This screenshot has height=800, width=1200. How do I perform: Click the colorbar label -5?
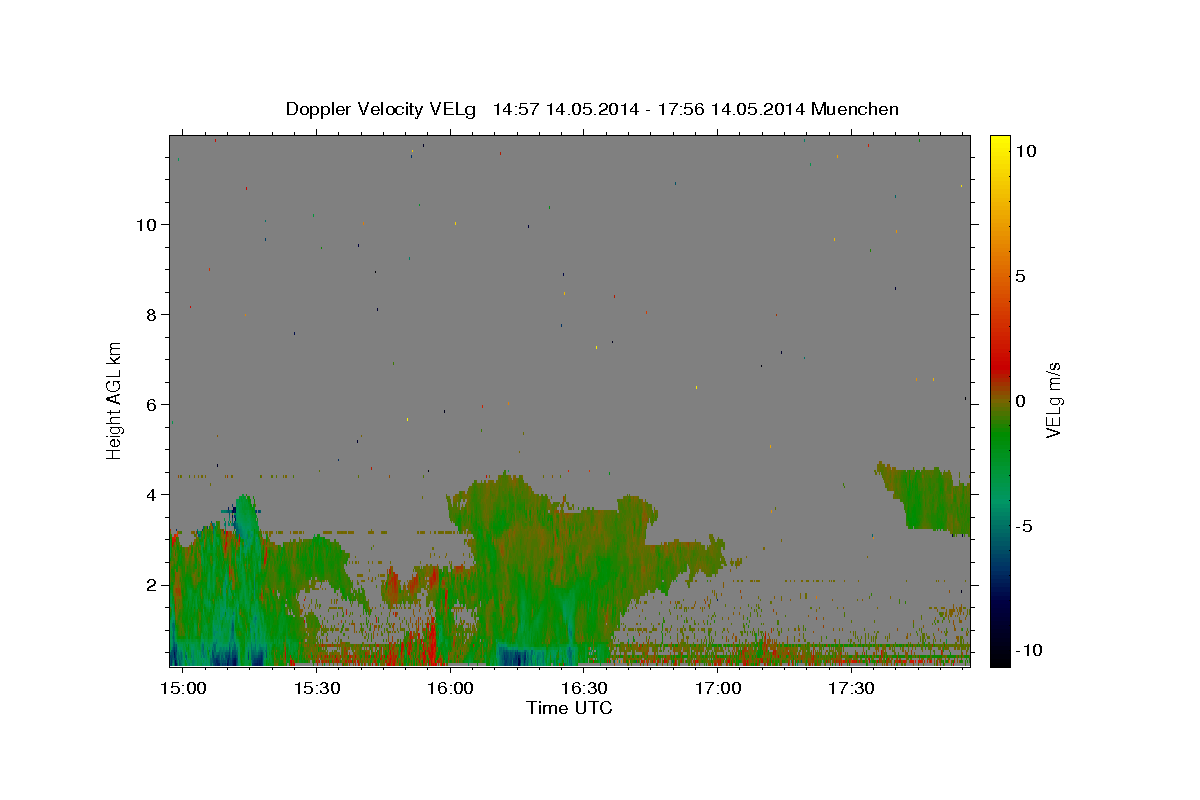click(1024, 526)
